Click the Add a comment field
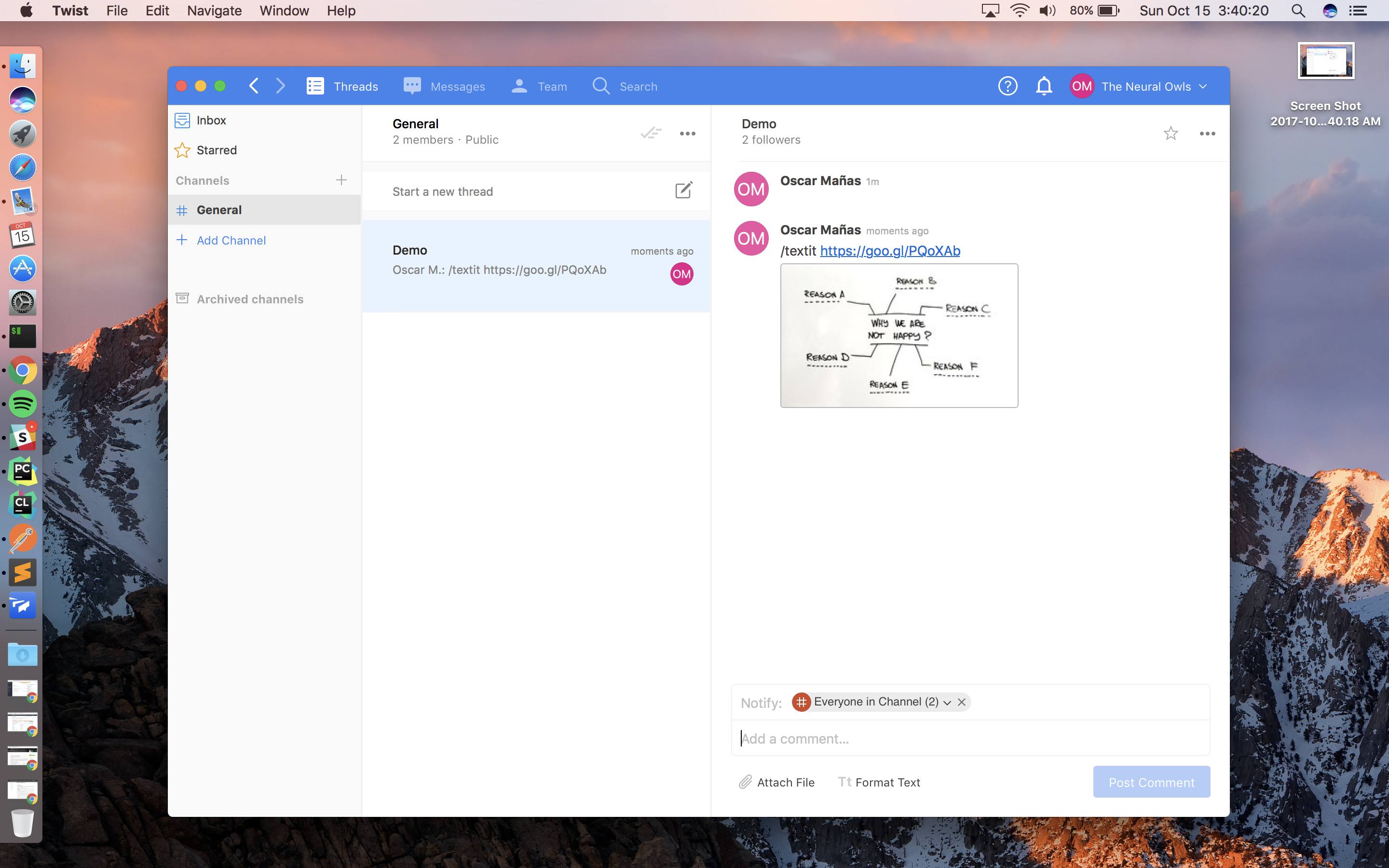Viewport: 1389px width, 868px height. (970, 738)
